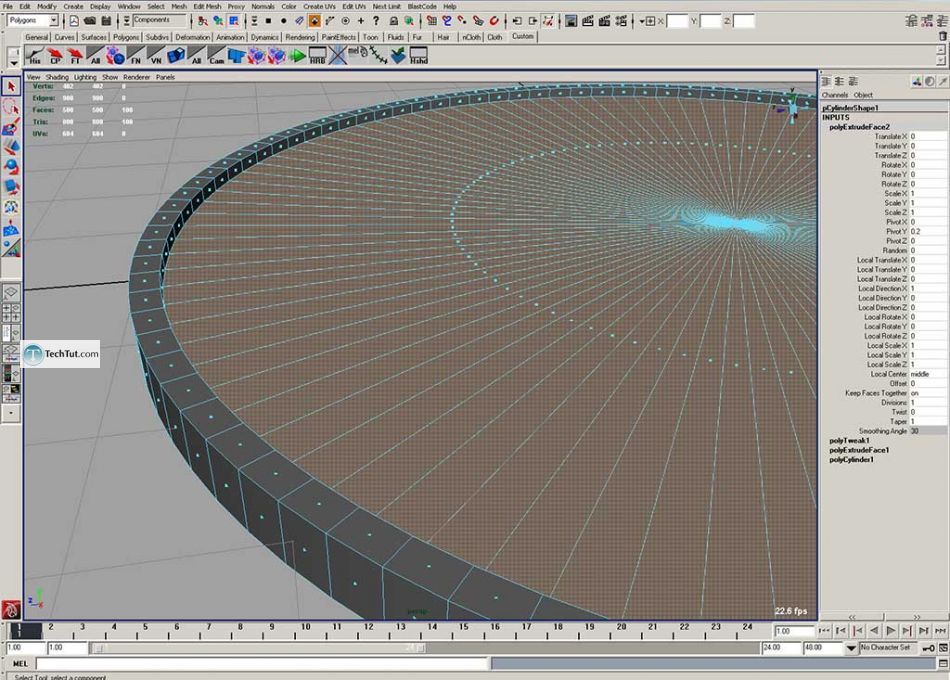
Task: Click the Cam shelf button
Action: pyautogui.click(x=216, y=56)
